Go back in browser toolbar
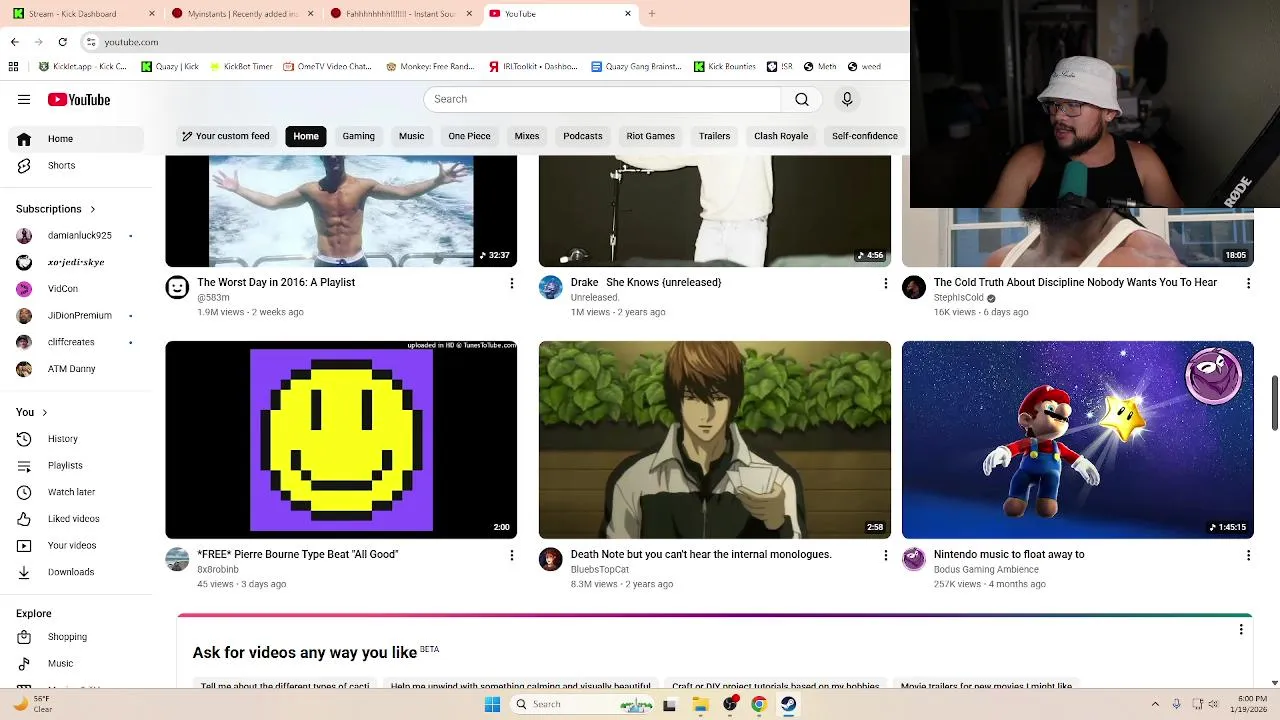Viewport: 1280px width, 720px height. pos(14,42)
